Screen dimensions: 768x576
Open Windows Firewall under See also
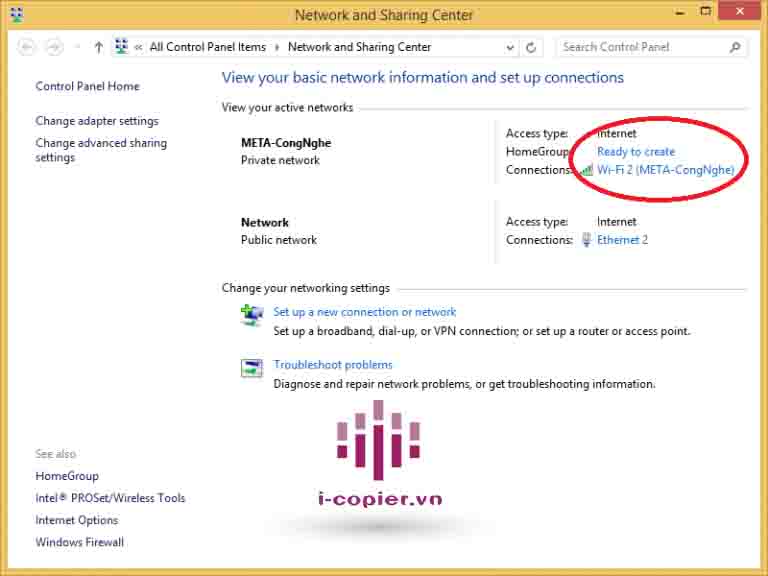80,542
